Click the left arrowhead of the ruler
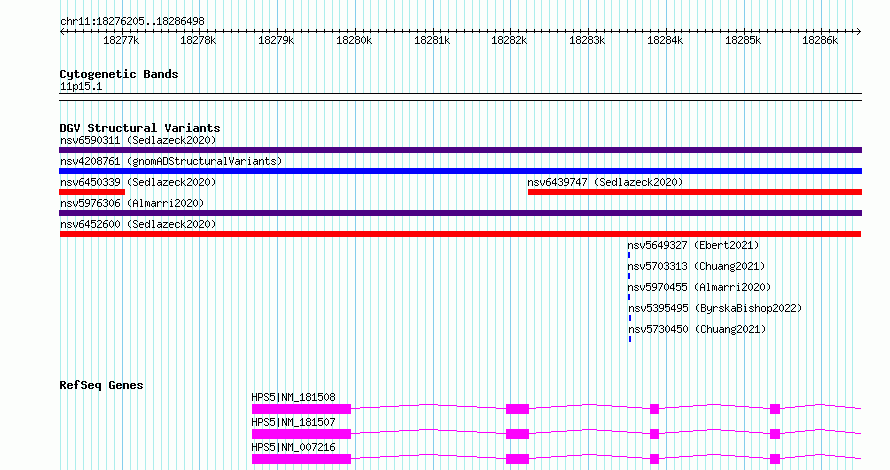 [62, 31]
